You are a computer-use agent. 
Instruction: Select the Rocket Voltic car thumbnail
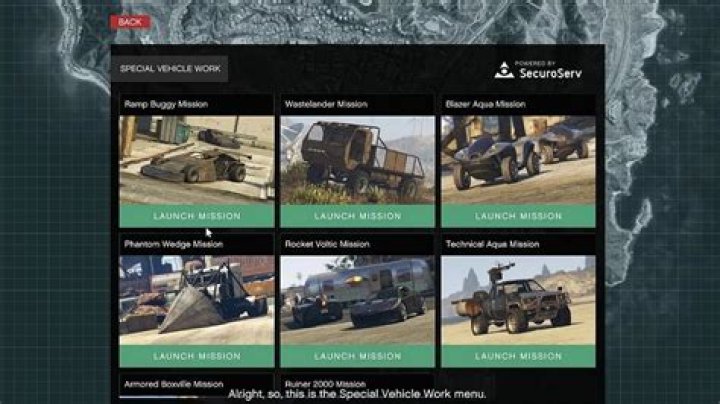[x=358, y=300]
